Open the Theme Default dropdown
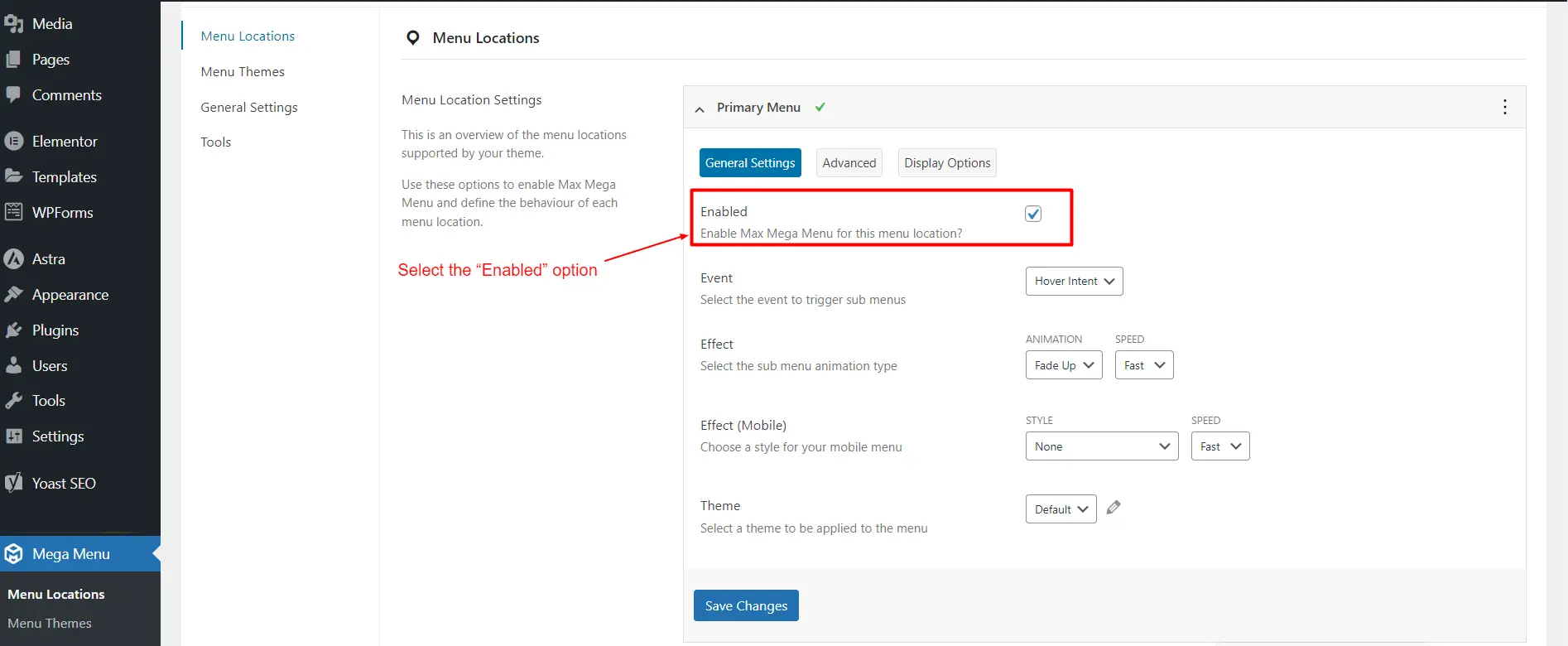This screenshot has height=646, width=1568. pos(1061,509)
